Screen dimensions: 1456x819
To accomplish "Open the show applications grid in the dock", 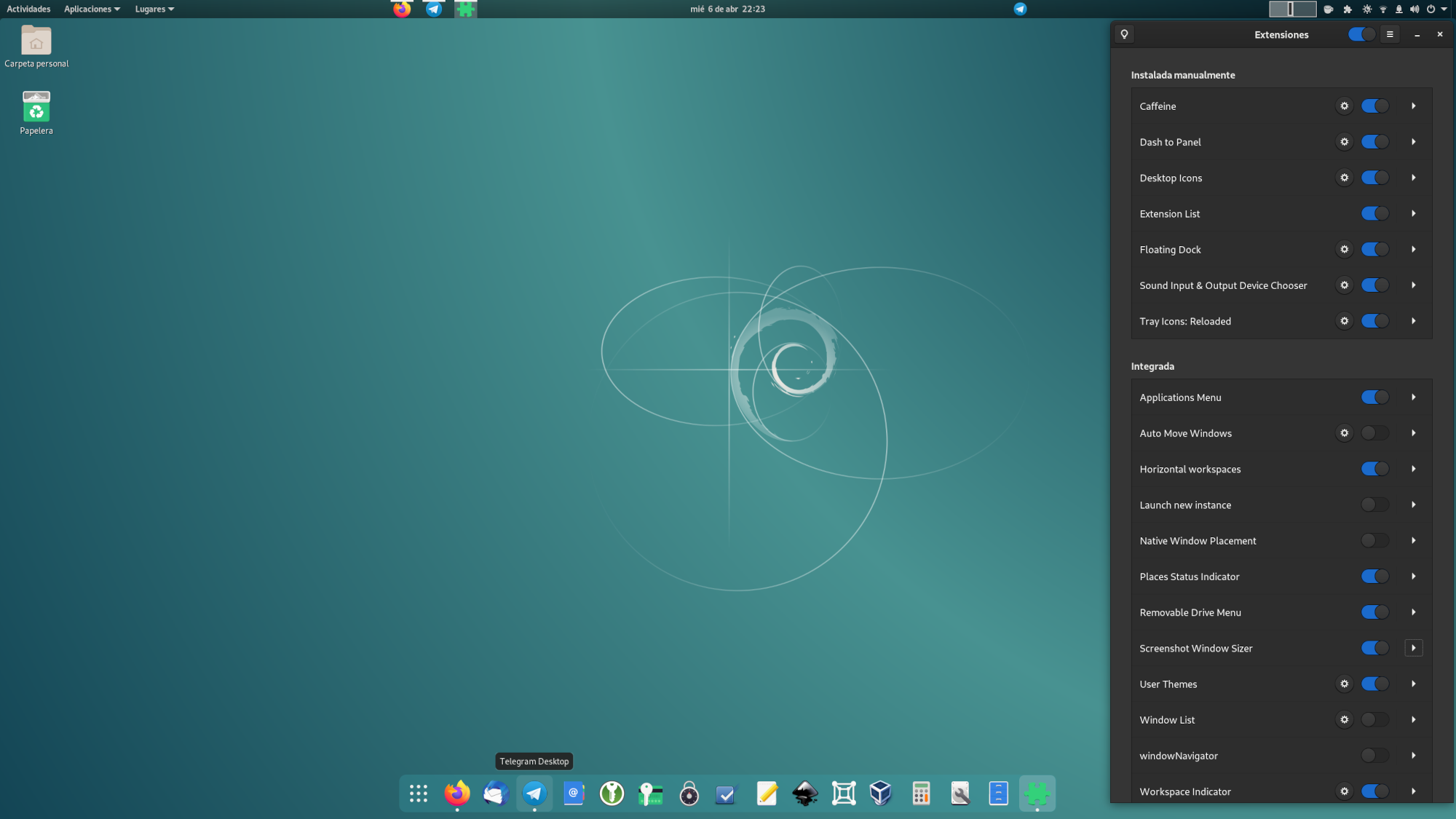I will pos(419,794).
